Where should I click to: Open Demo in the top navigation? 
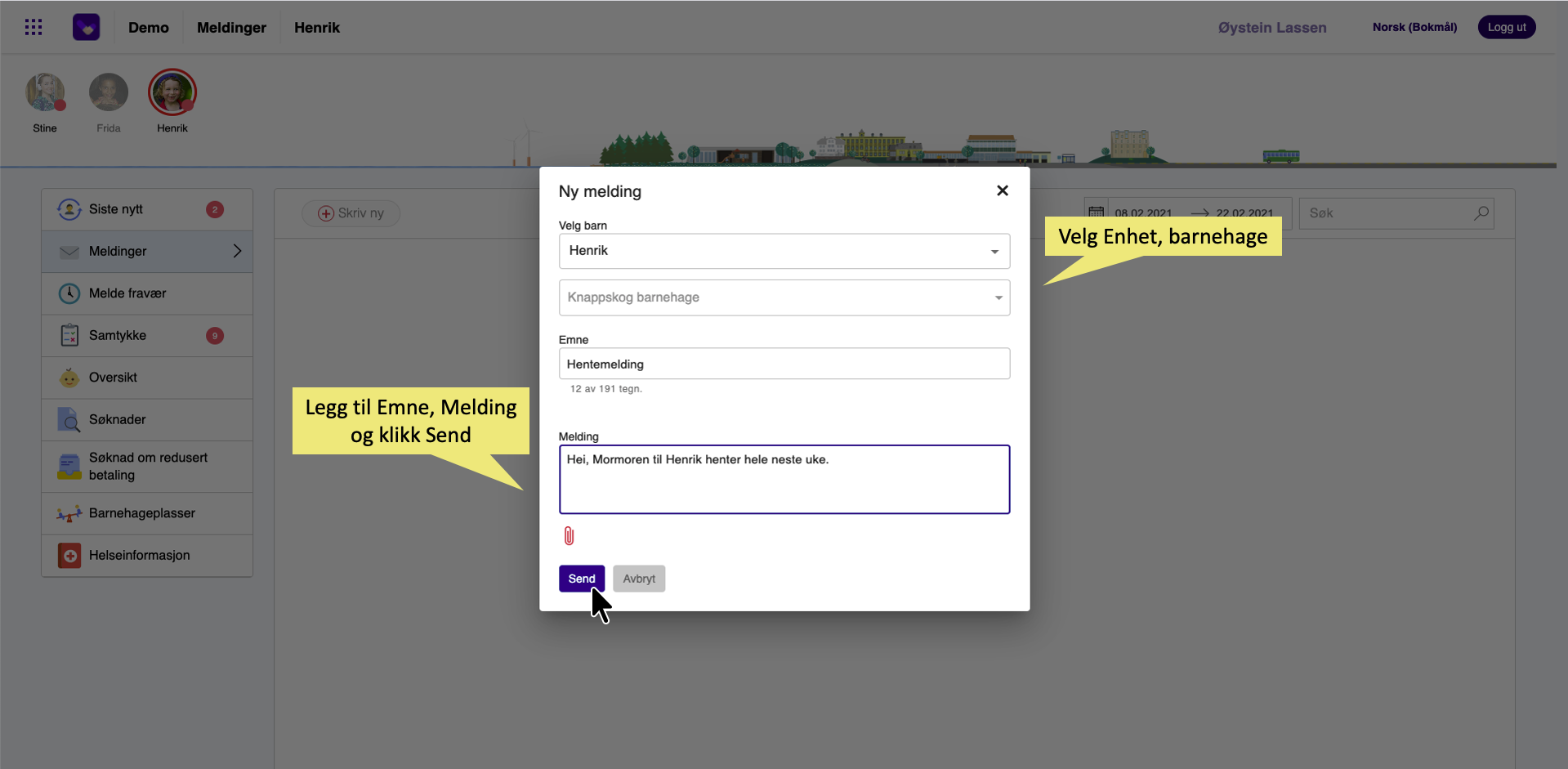click(x=149, y=28)
